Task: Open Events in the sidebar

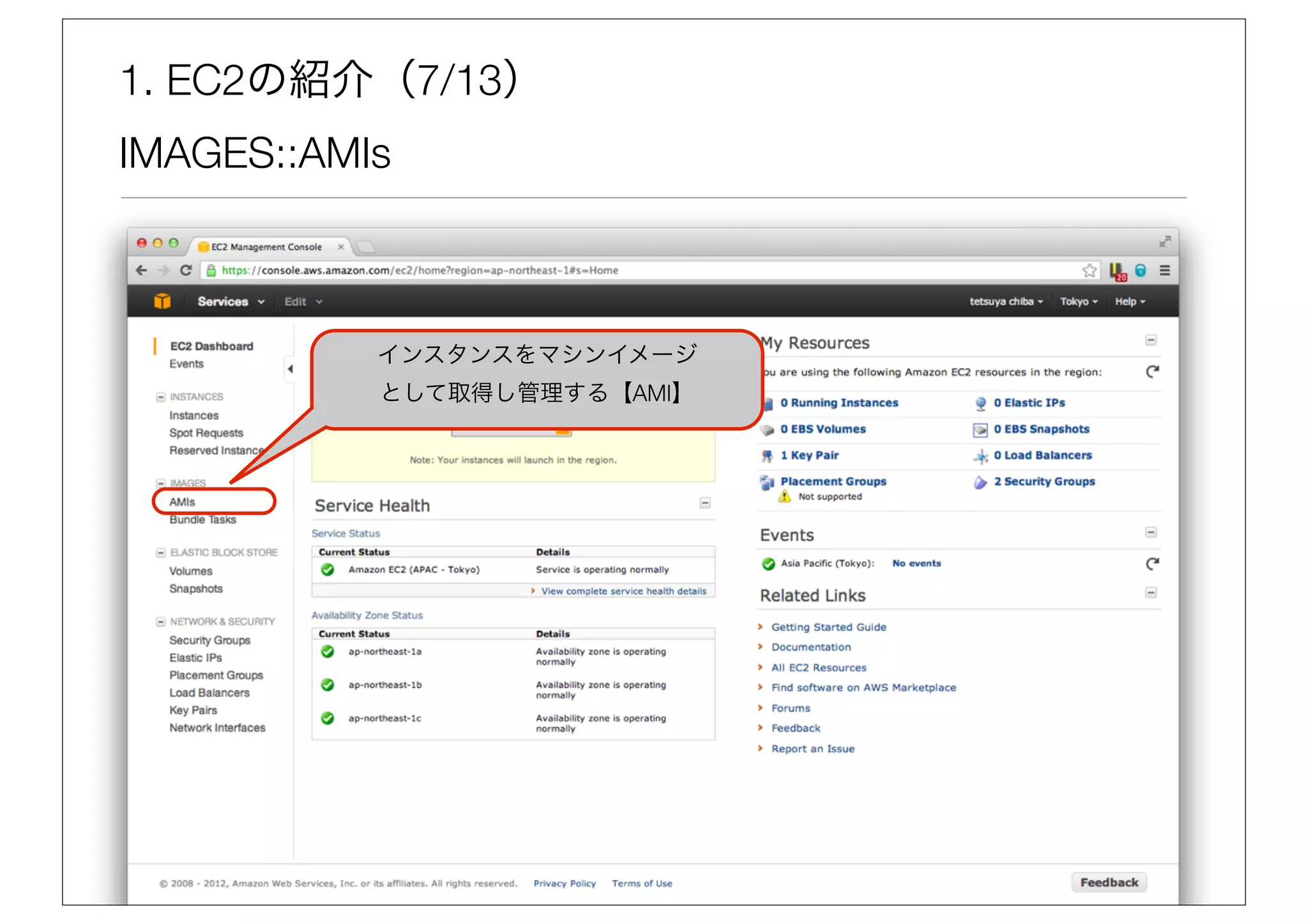Action: 186,364
